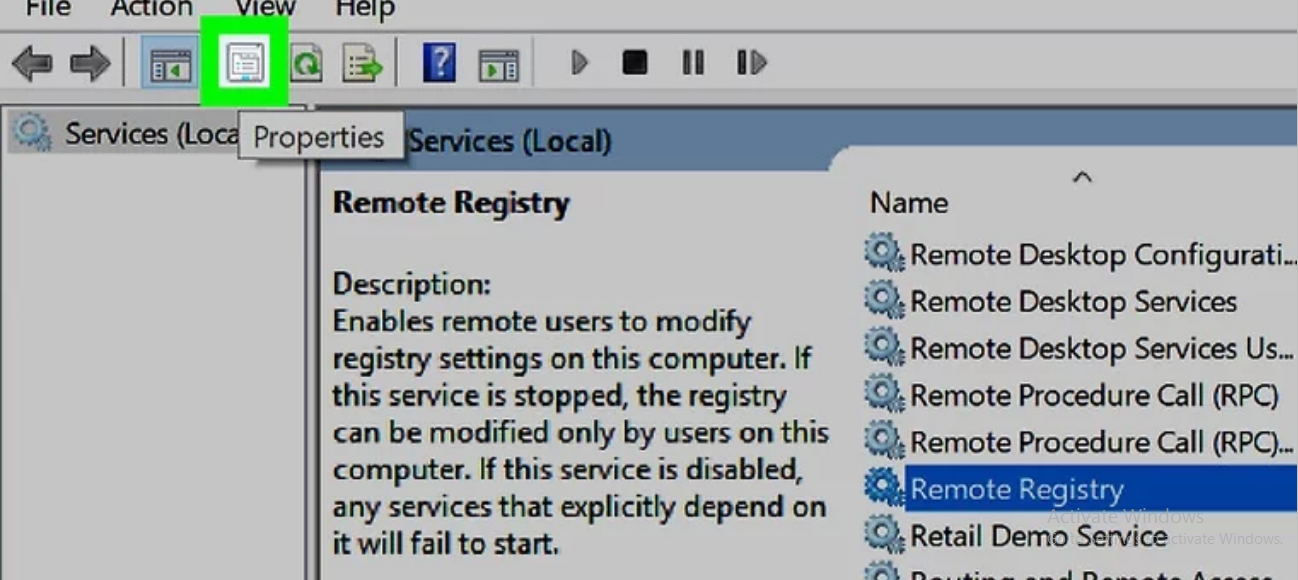Select Remote Desktop Configuration service
The image size is (1298, 580).
click(x=1081, y=255)
